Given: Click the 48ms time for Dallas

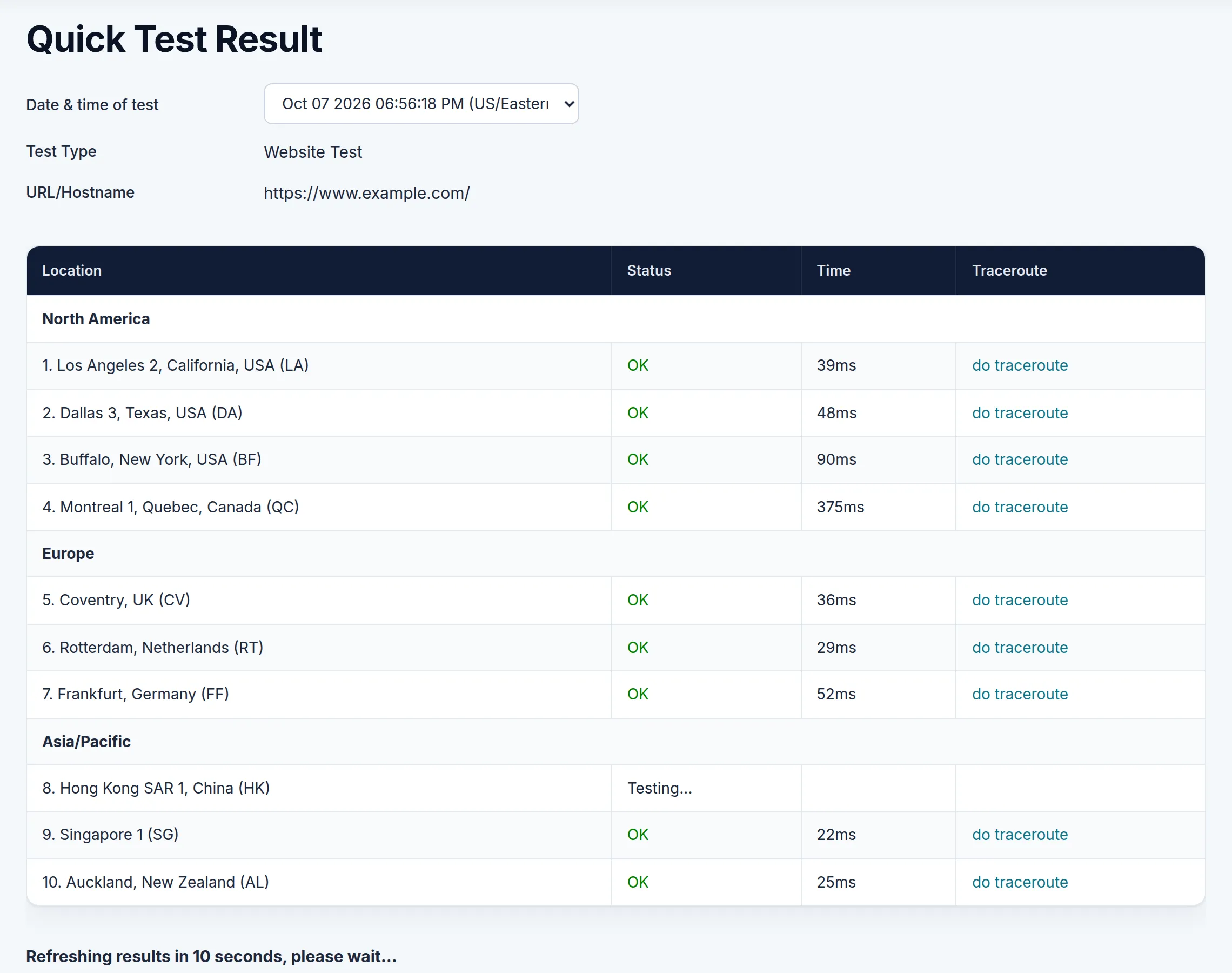Looking at the screenshot, I should (836, 413).
